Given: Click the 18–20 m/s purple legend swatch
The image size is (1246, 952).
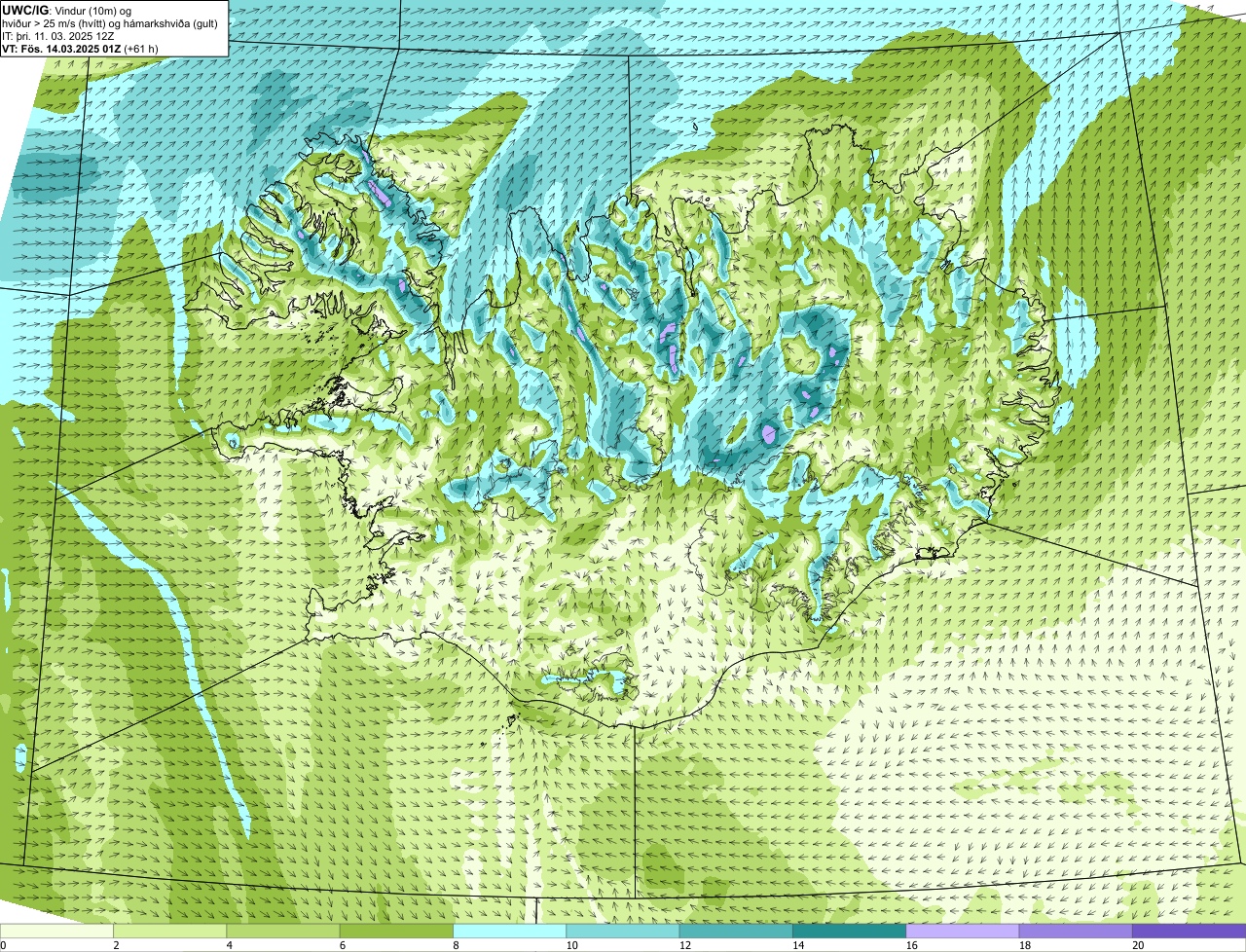Looking at the screenshot, I should [x=1076, y=931].
